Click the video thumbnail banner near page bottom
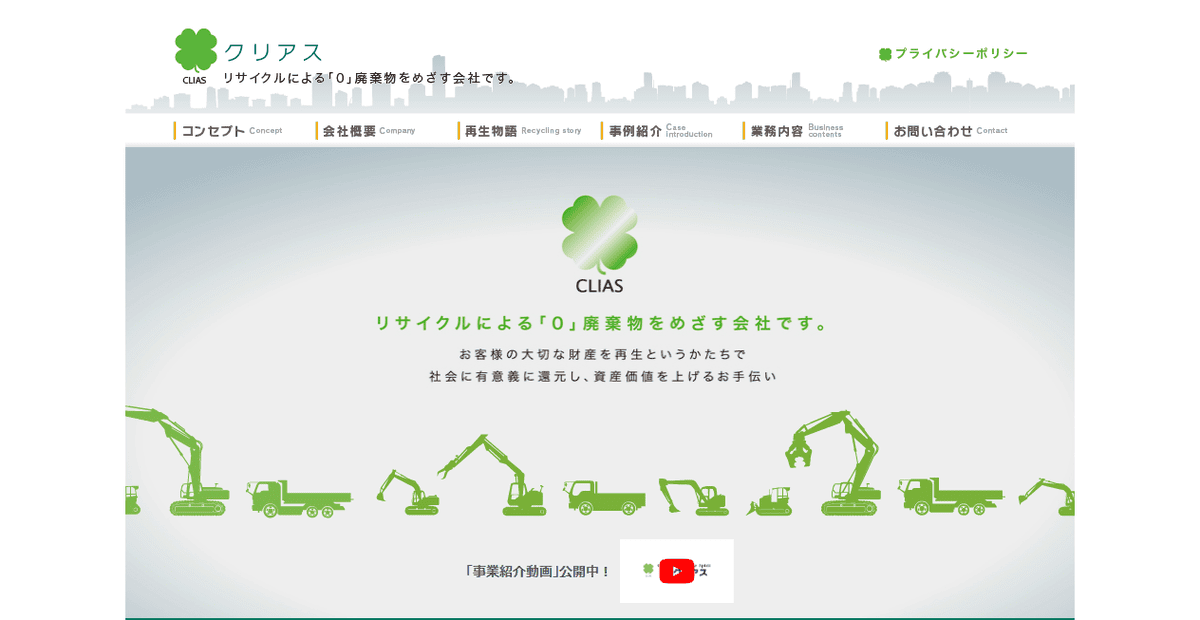Viewport: 1200px width, 620px height. pos(677,570)
